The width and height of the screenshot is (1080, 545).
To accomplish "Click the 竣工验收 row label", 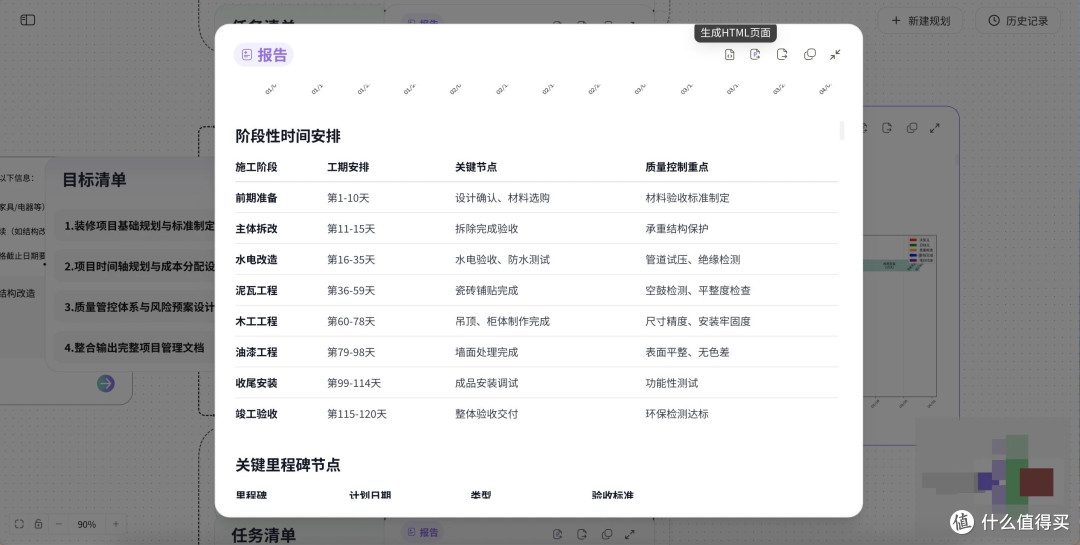I will [256, 413].
